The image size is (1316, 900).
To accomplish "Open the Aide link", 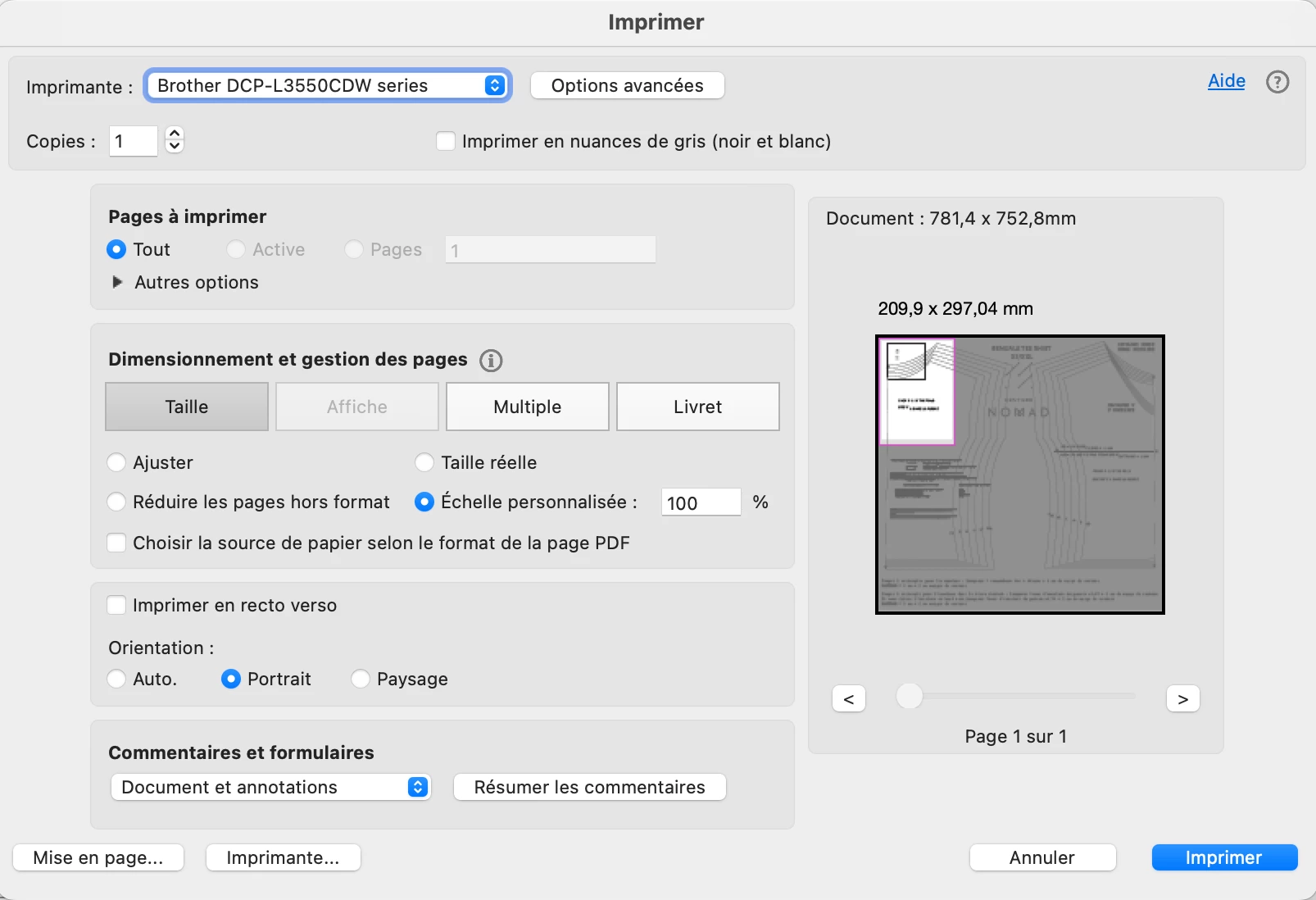I will (1227, 81).
